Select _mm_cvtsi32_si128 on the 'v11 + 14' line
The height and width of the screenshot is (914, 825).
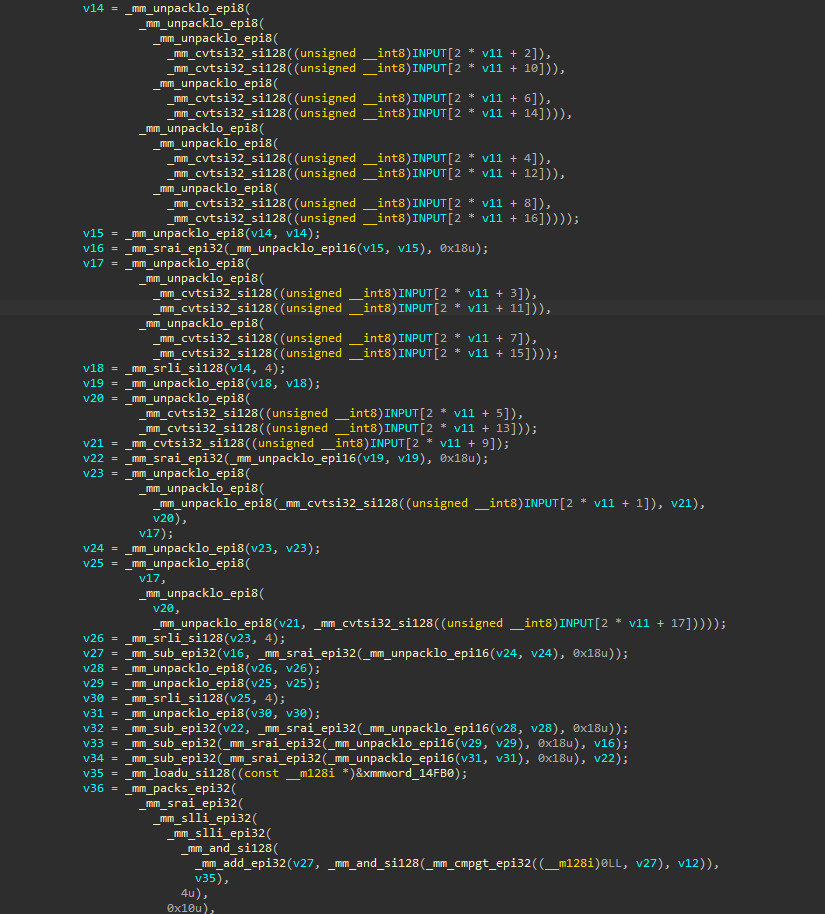coord(227,113)
